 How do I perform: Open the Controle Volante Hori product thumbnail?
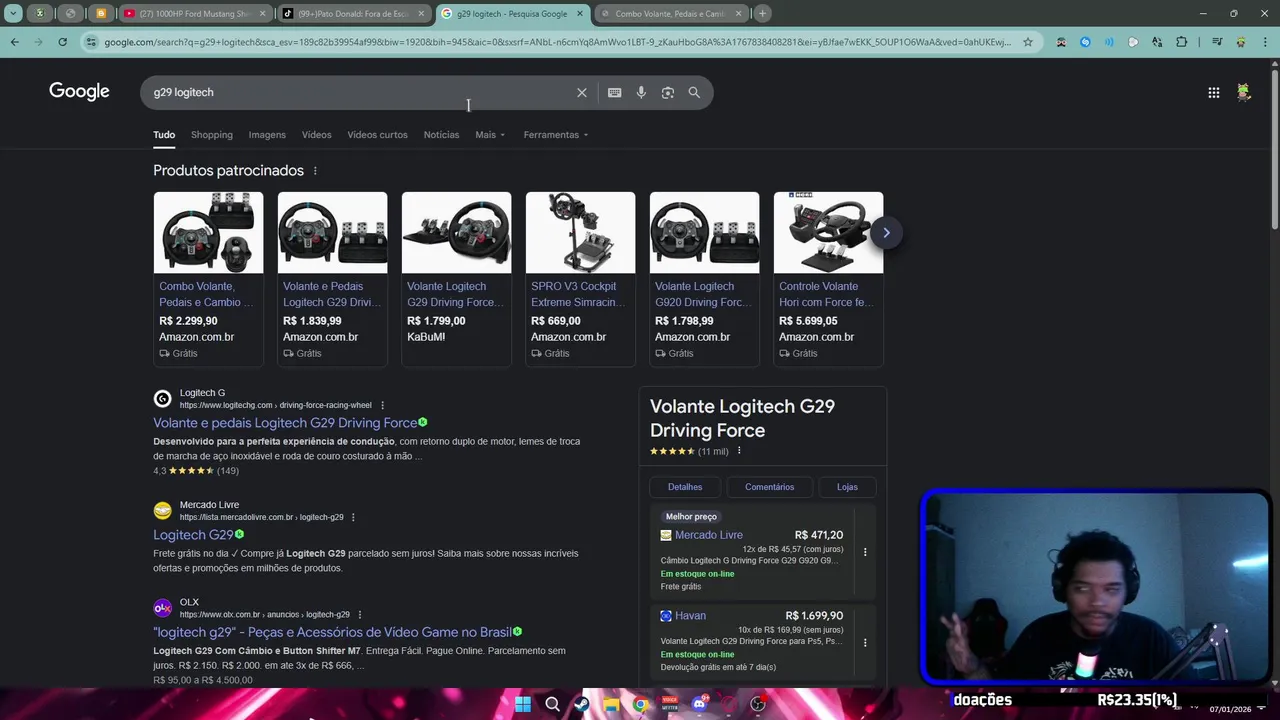tap(828, 233)
